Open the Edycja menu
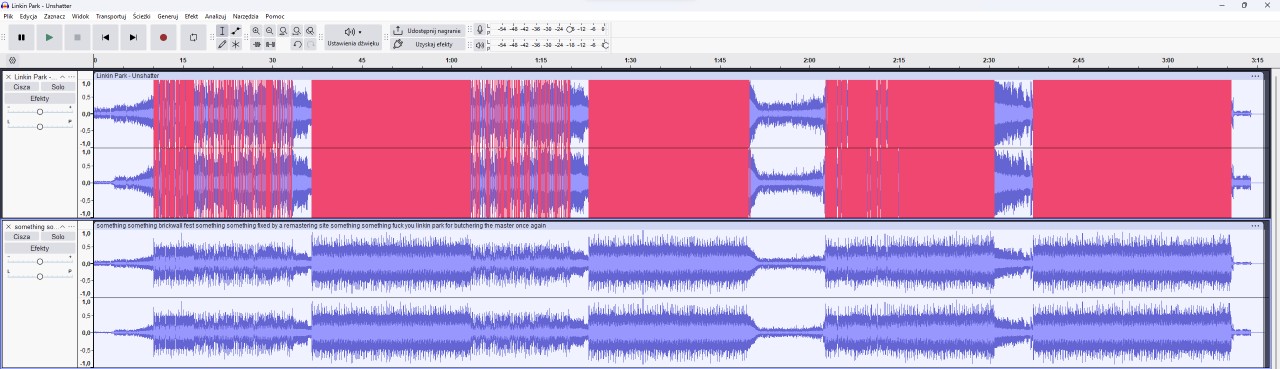Image resolution: width=1280 pixels, height=369 pixels. point(28,16)
